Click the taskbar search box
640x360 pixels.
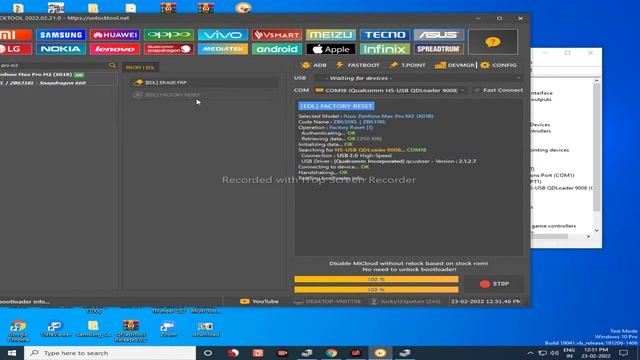110,353
